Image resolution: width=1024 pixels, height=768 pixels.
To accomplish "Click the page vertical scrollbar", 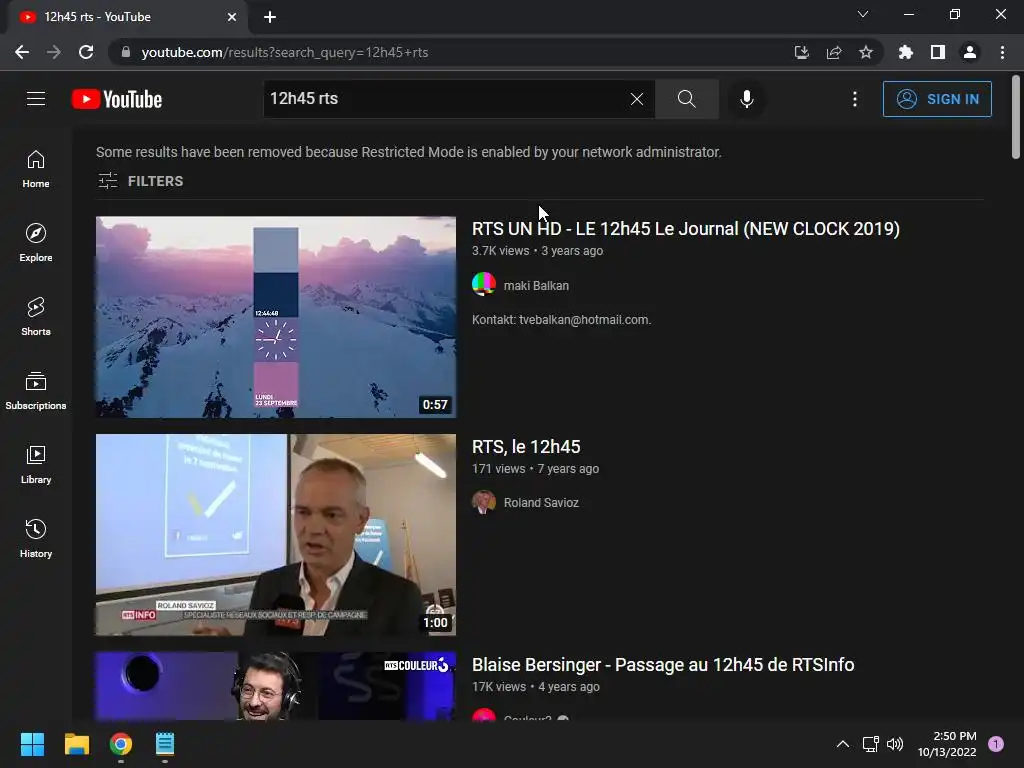I will pos(1016,118).
